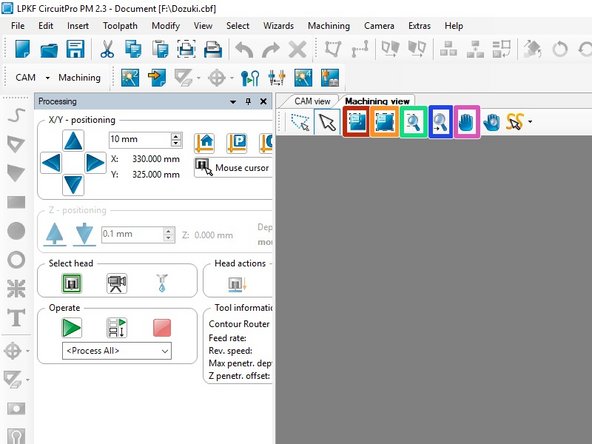Select the polygon edit tool in top toolbar
Screen dimensions: 592x444
pos(333,49)
